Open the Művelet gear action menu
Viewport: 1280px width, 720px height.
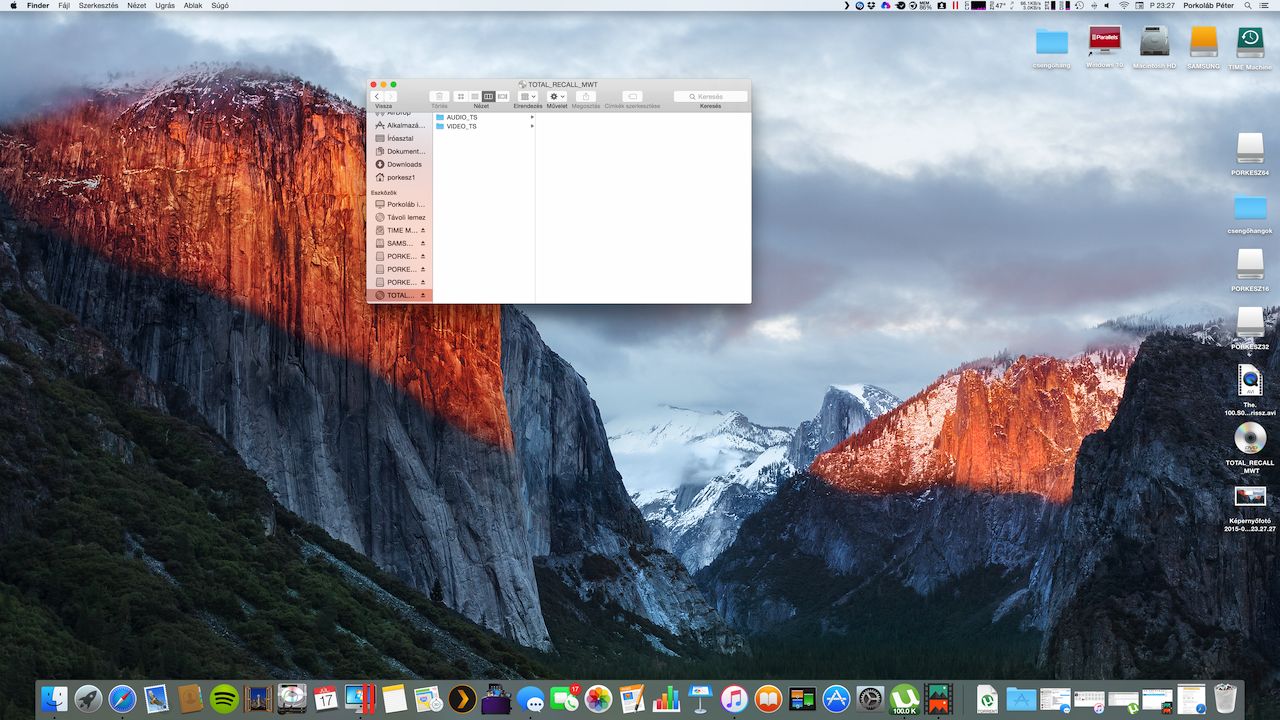click(x=557, y=96)
